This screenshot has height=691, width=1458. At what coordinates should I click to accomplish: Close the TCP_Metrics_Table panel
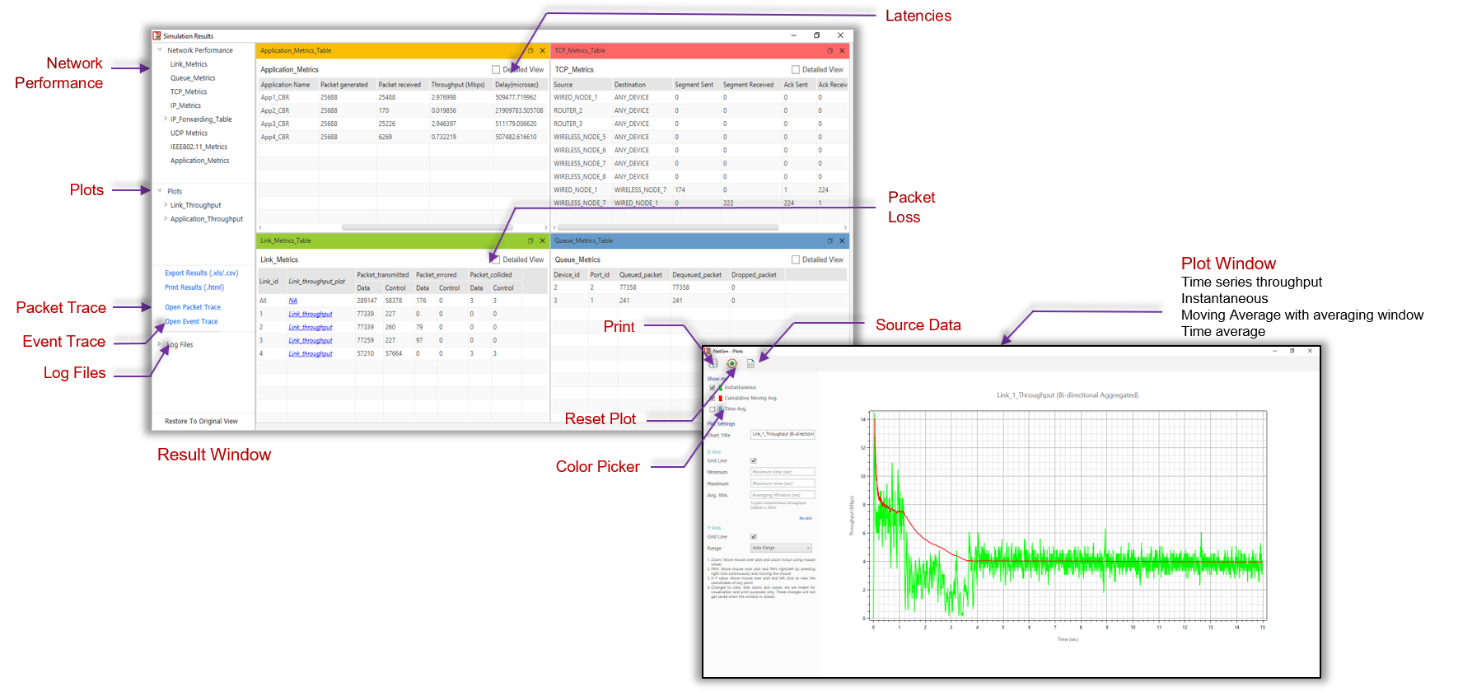click(842, 50)
